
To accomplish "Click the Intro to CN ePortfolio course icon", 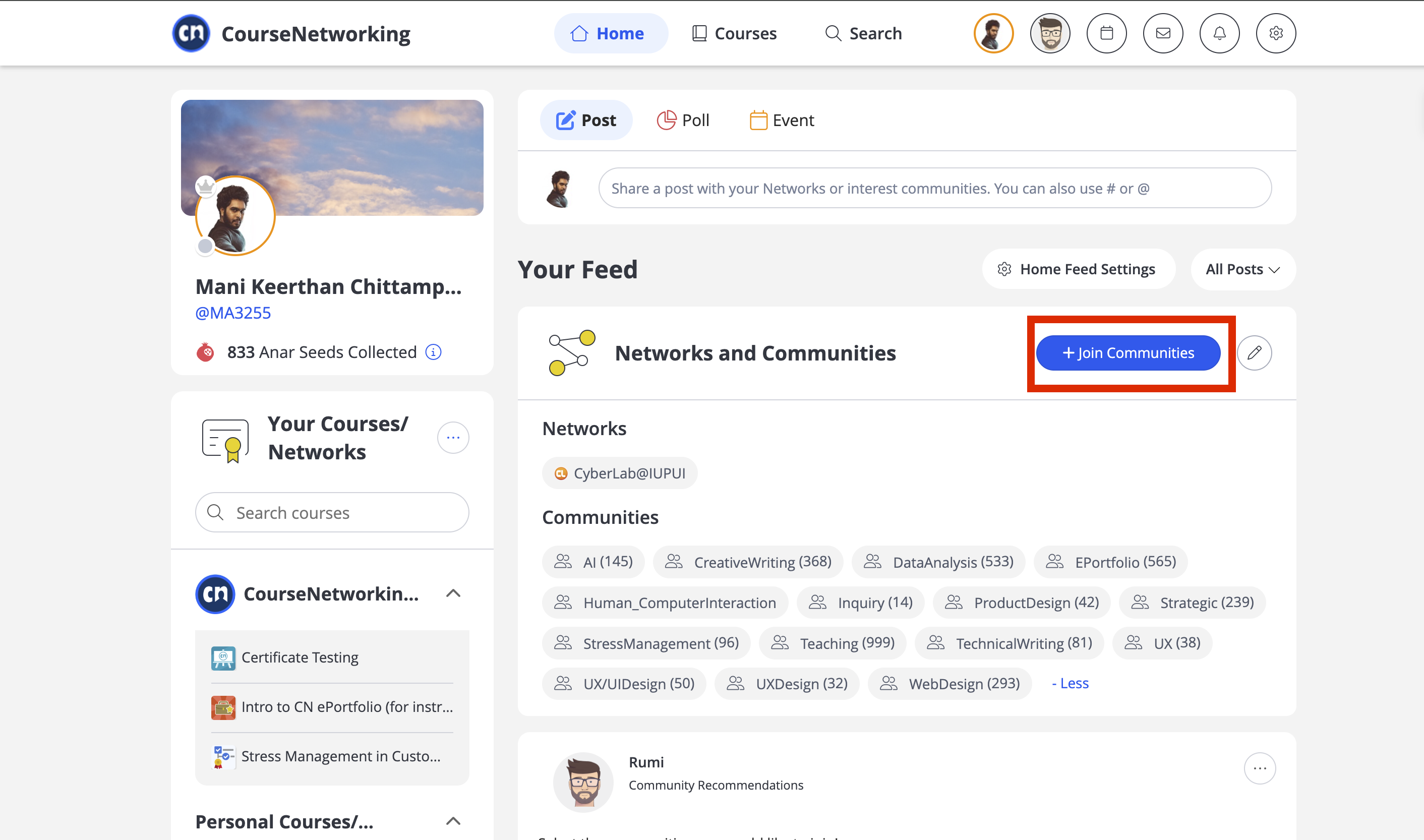I will click(x=223, y=707).
